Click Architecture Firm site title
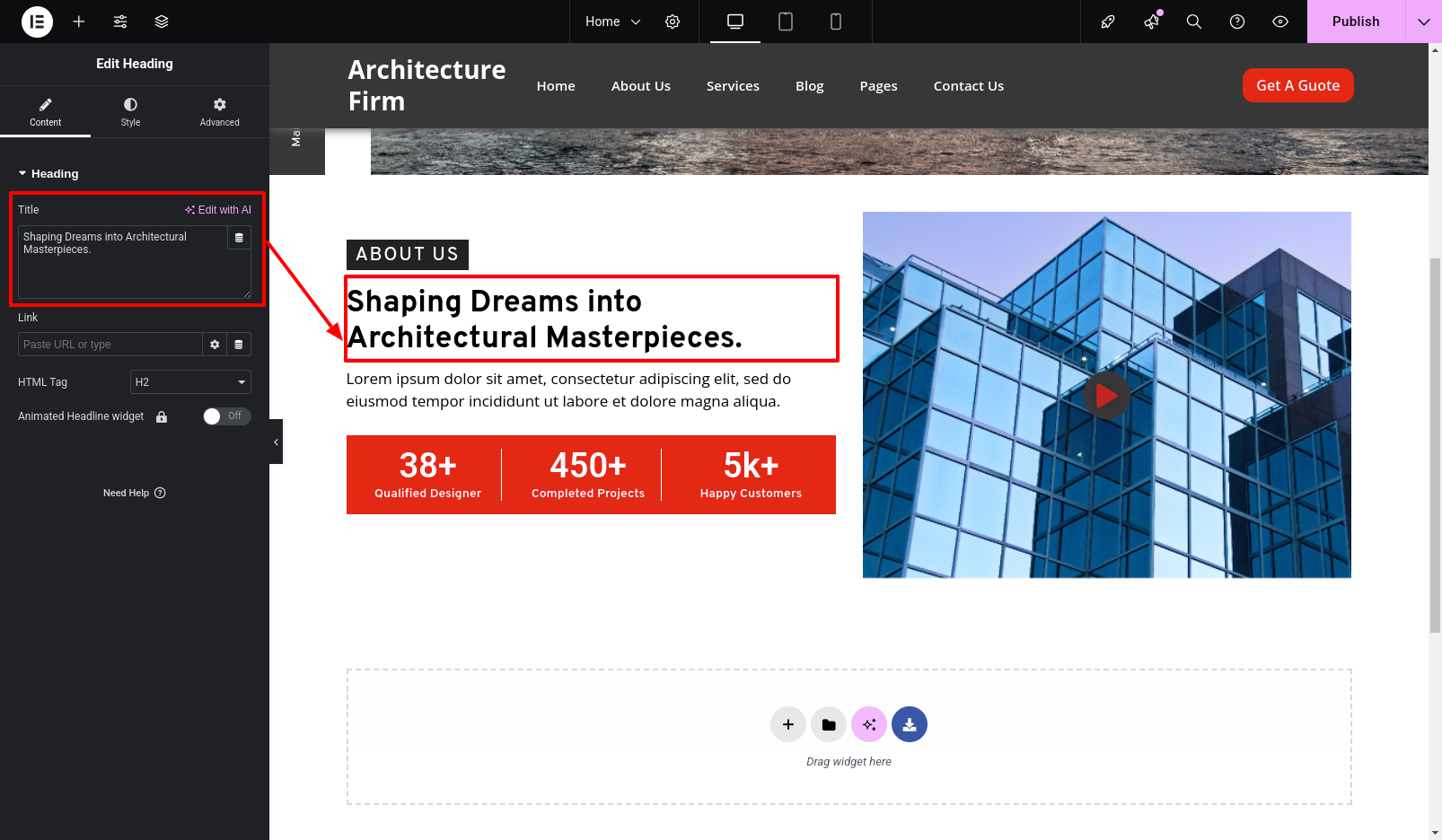This screenshot has width=1442, height=840. 426,85
